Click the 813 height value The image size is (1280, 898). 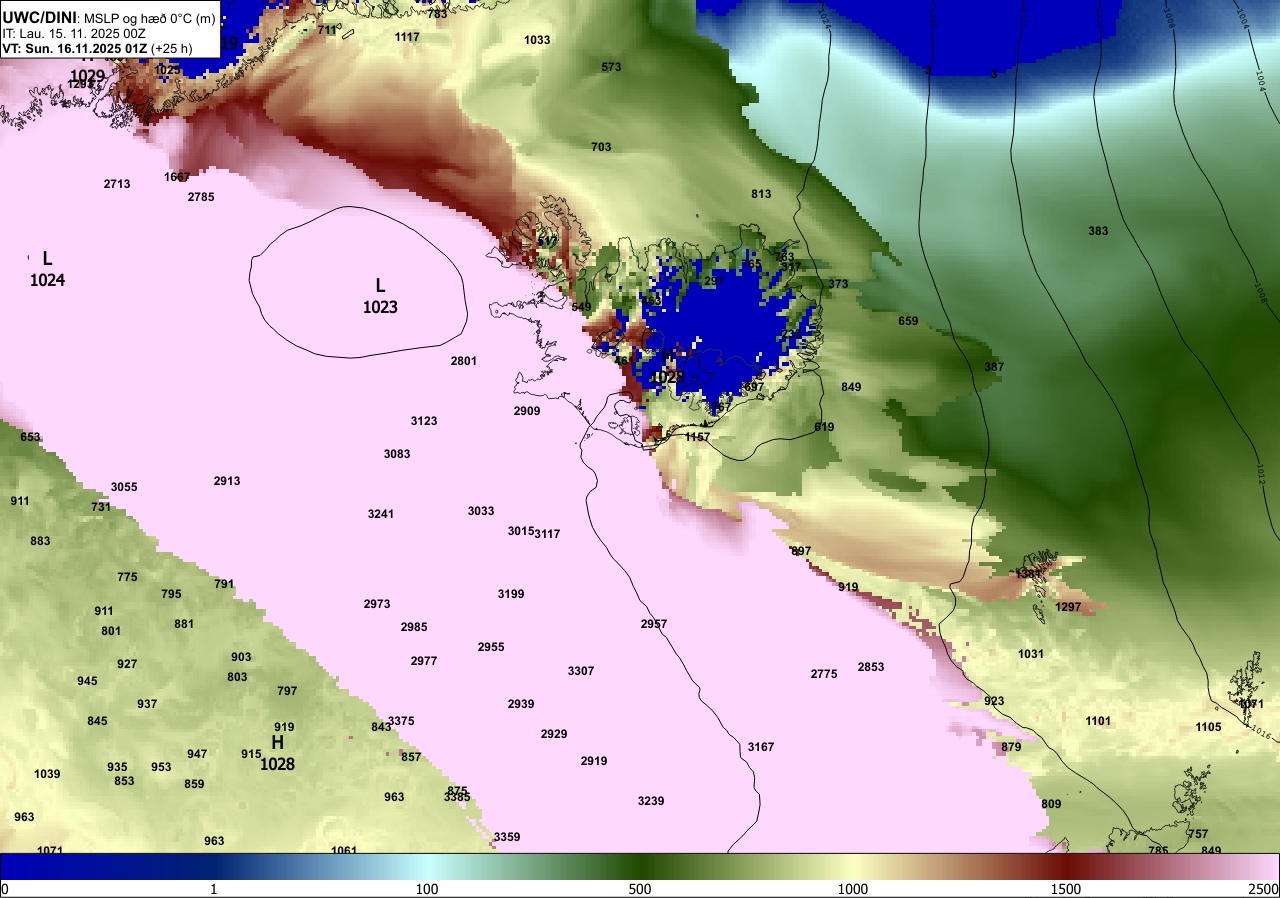click(x=761, y=194)
